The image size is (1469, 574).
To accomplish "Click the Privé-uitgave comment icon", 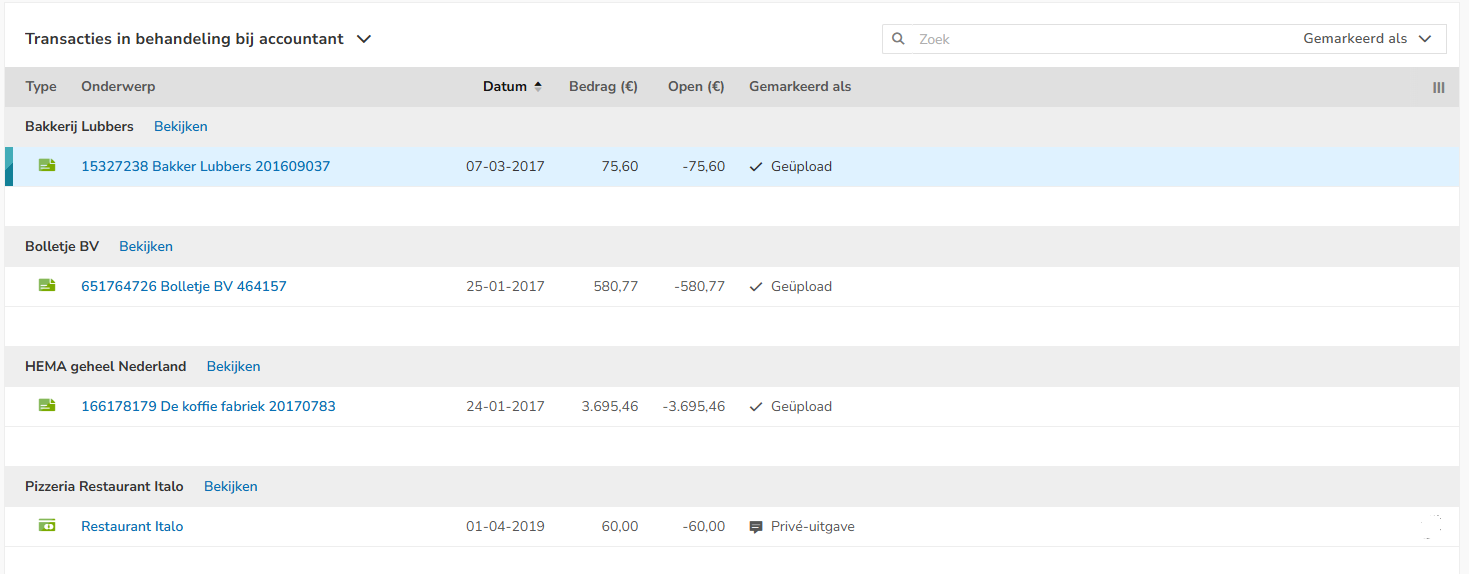I will point(756,527).
